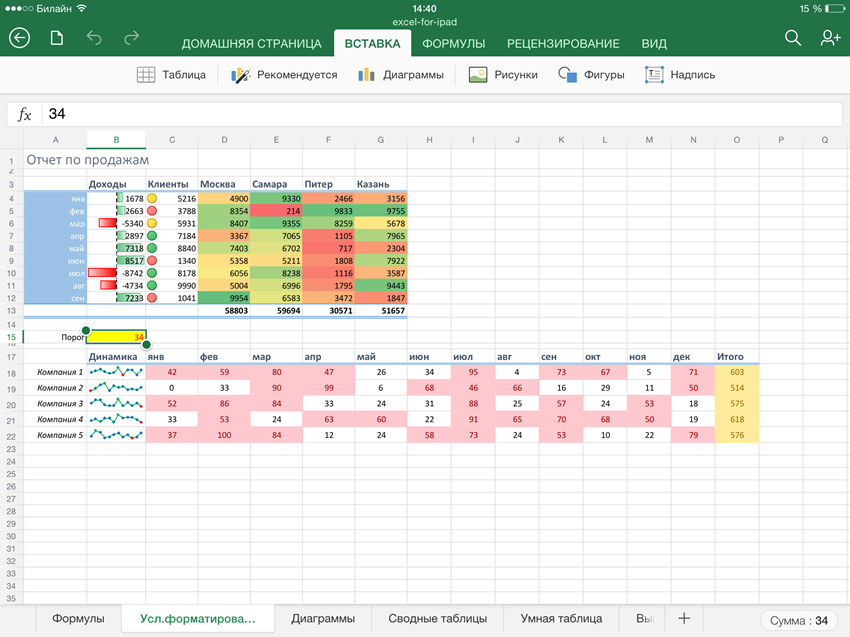
Task: Open the Умная таблица sheet tab
Action: pos(561,619)
